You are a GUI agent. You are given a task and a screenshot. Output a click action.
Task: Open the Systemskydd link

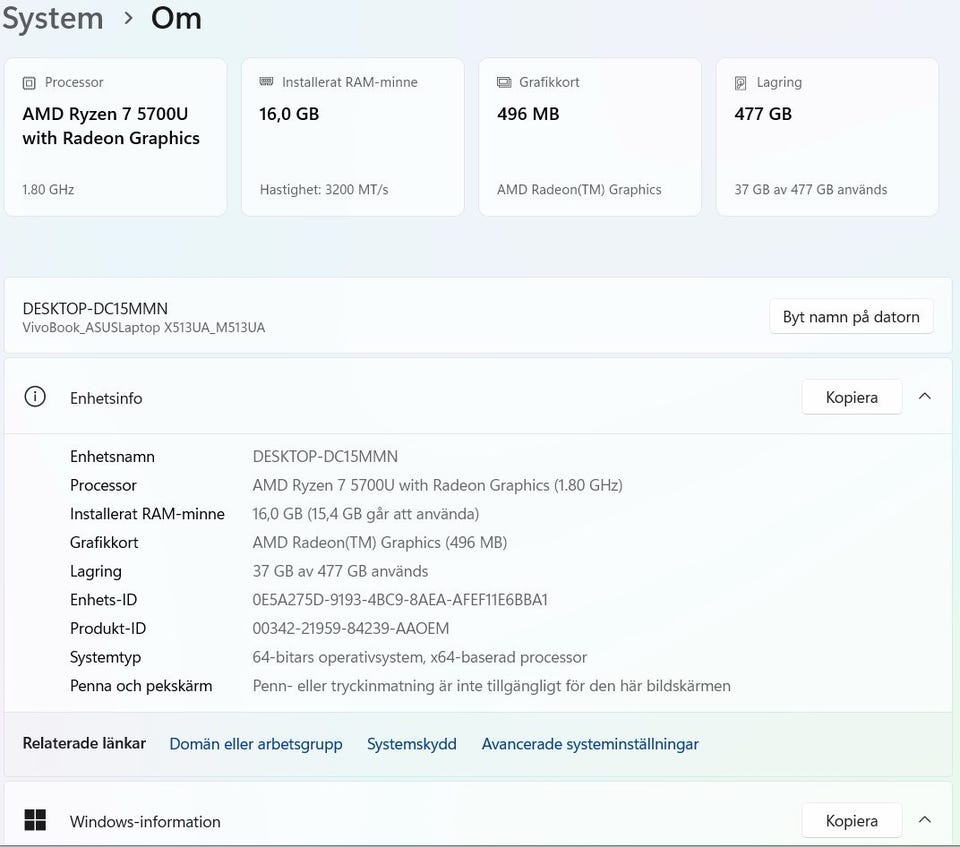click(x=411, y=744)
